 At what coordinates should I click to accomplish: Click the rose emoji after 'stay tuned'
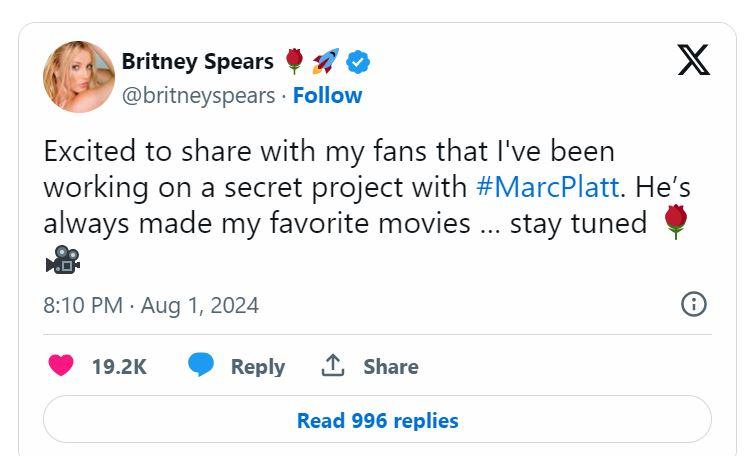(x=677, y=222)
